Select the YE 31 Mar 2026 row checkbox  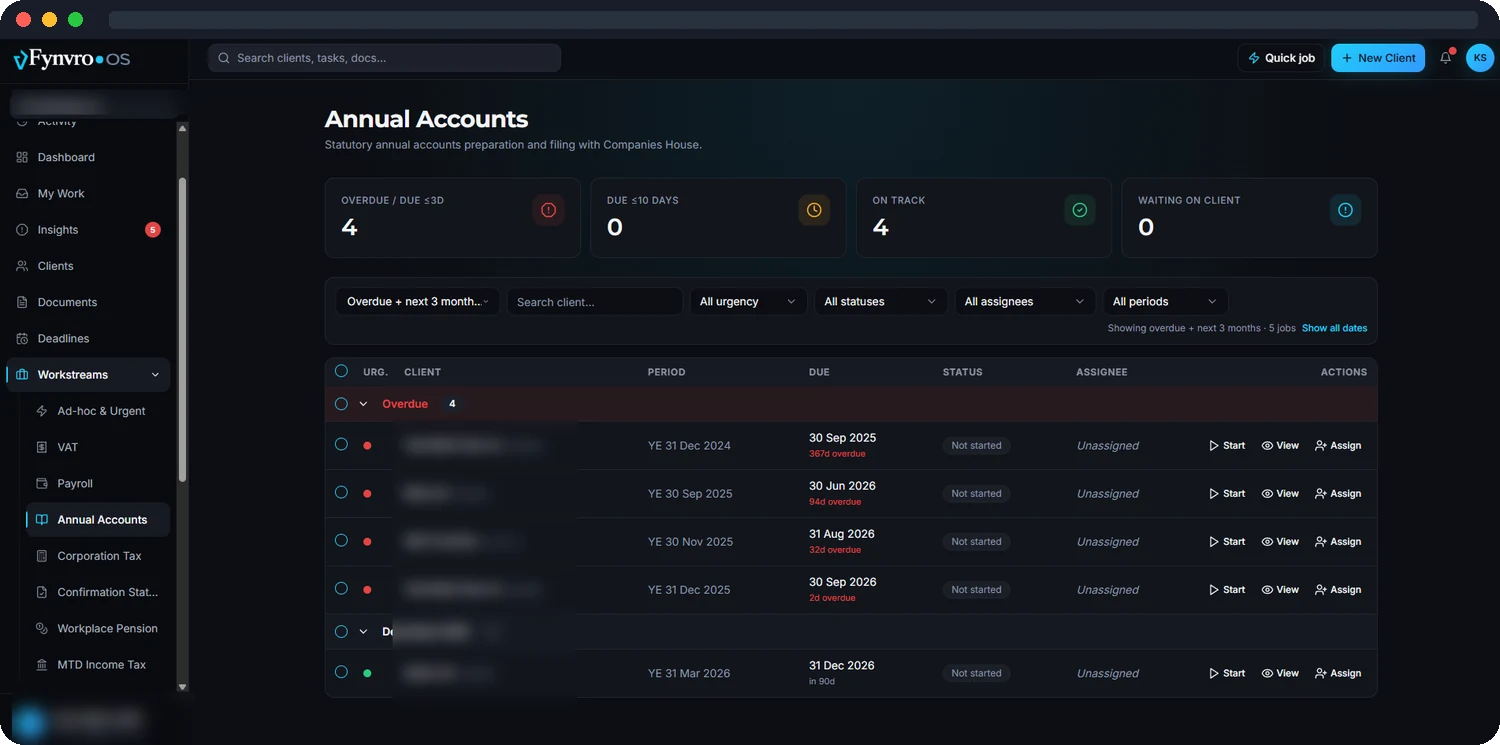tap(341, 672)
